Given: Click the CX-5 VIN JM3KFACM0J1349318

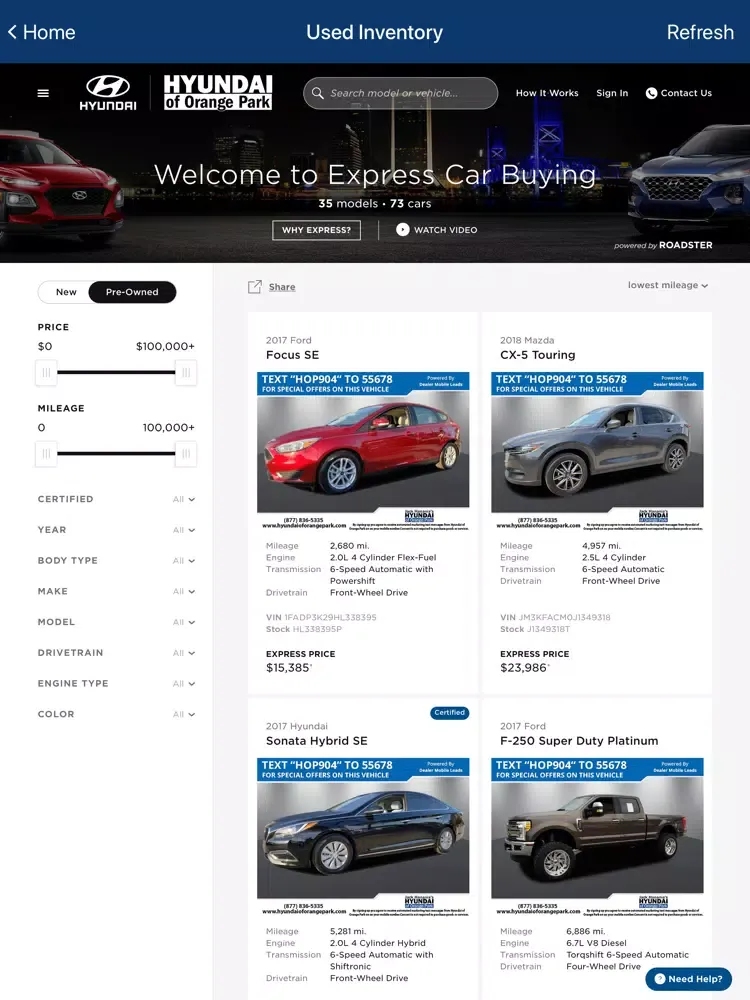Looking at the screenshot, I should click(x=564, y=617).
